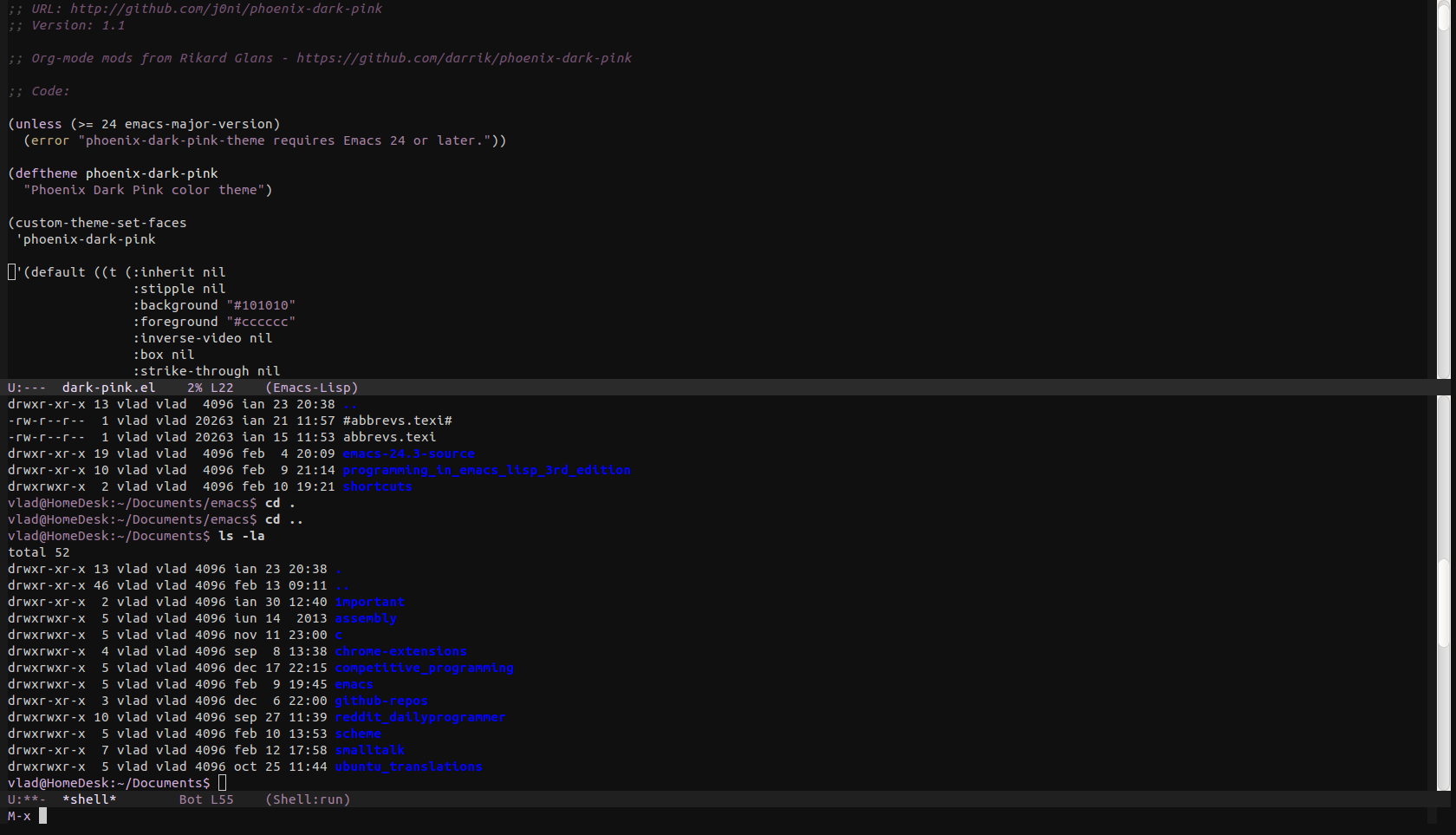Click the github-repos directory entry

381,701
